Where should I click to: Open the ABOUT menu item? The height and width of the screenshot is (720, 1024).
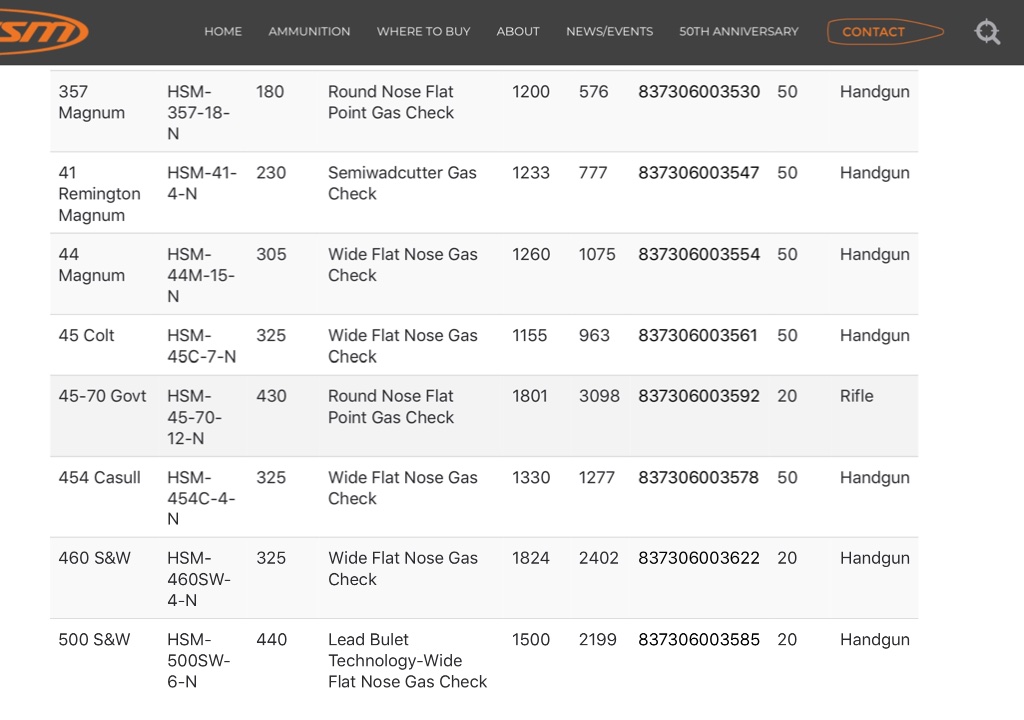518,31
